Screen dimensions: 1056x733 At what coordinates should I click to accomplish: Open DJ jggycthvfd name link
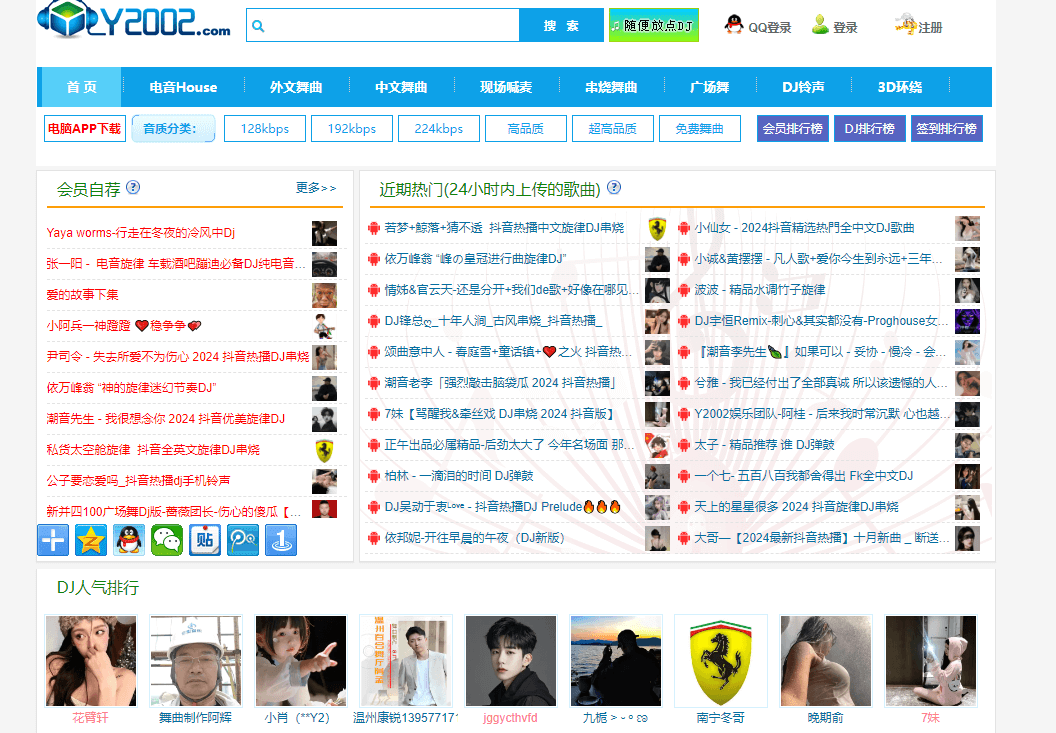point(510,718)
